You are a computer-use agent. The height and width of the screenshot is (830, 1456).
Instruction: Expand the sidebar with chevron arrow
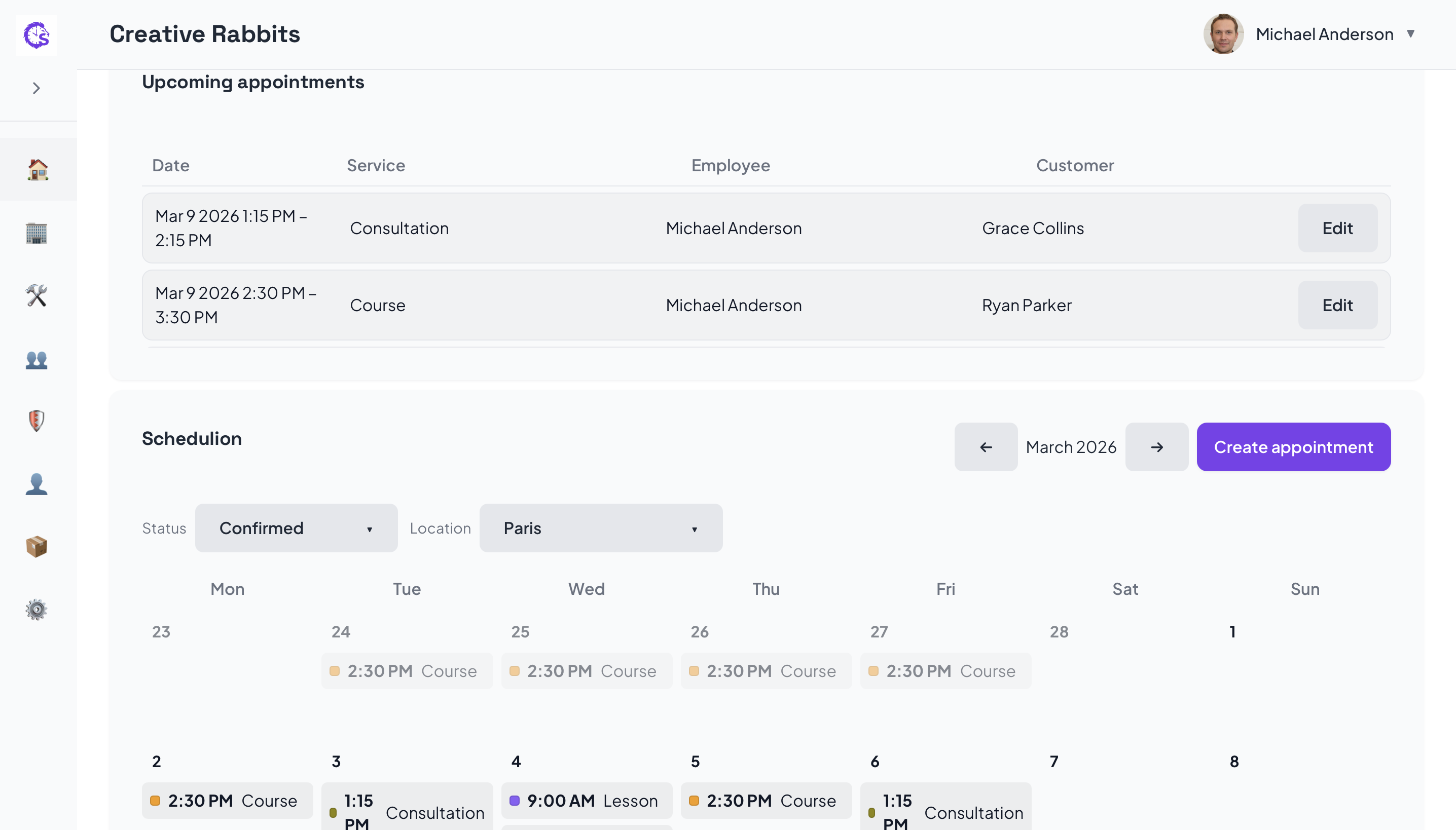pyautogui.click(x=37, y=88)
